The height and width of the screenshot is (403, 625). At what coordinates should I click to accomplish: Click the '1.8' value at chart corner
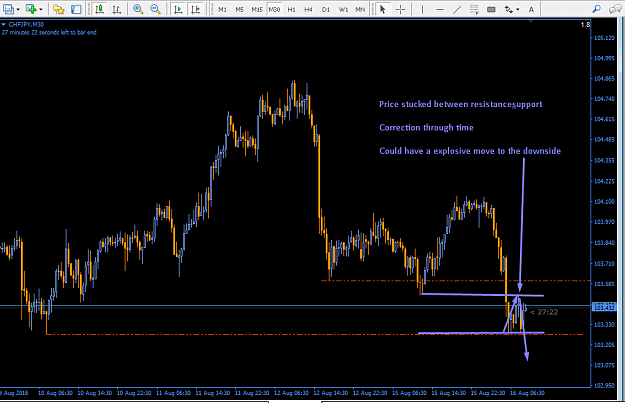pyautogui.click(x=585, y=25)
